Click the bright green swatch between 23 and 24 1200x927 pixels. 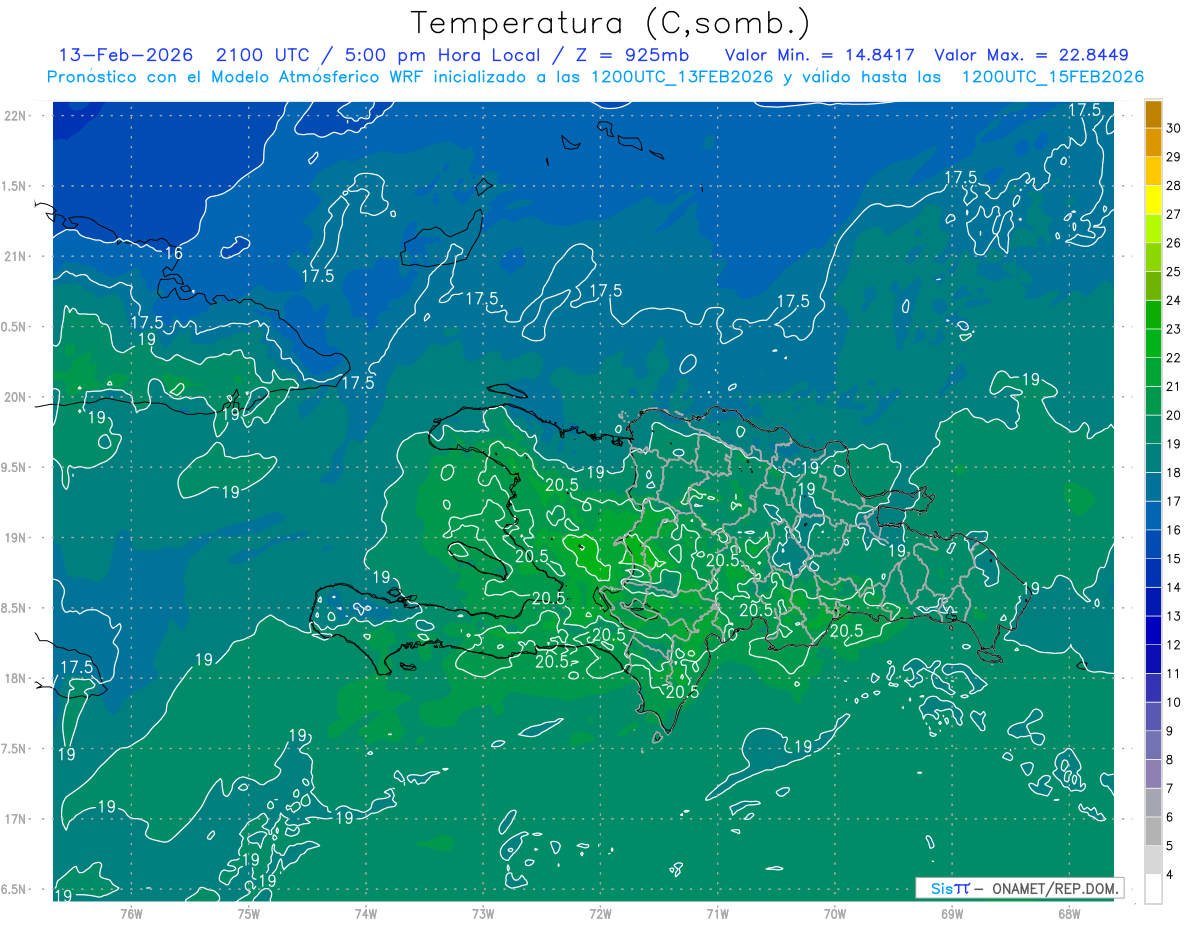pyautogui.click(x=1153, y=315)
